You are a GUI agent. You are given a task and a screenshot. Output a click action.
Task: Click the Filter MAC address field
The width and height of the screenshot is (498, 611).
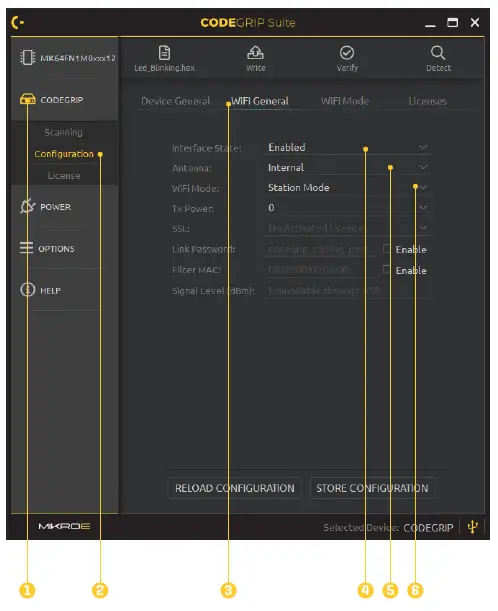point(320,270)
